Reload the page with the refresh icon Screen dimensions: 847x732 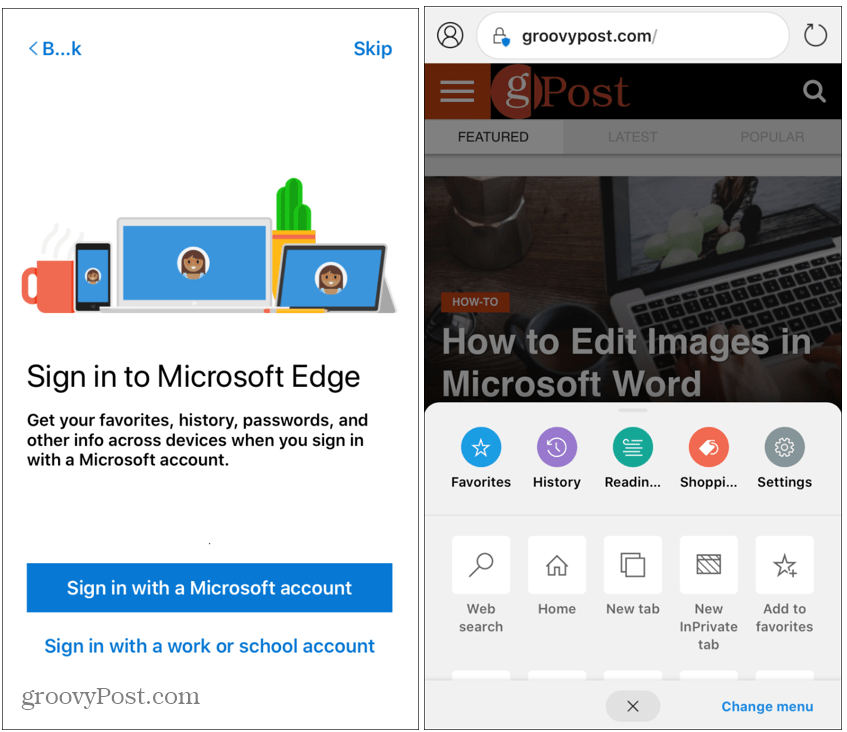tap(815, 36)
